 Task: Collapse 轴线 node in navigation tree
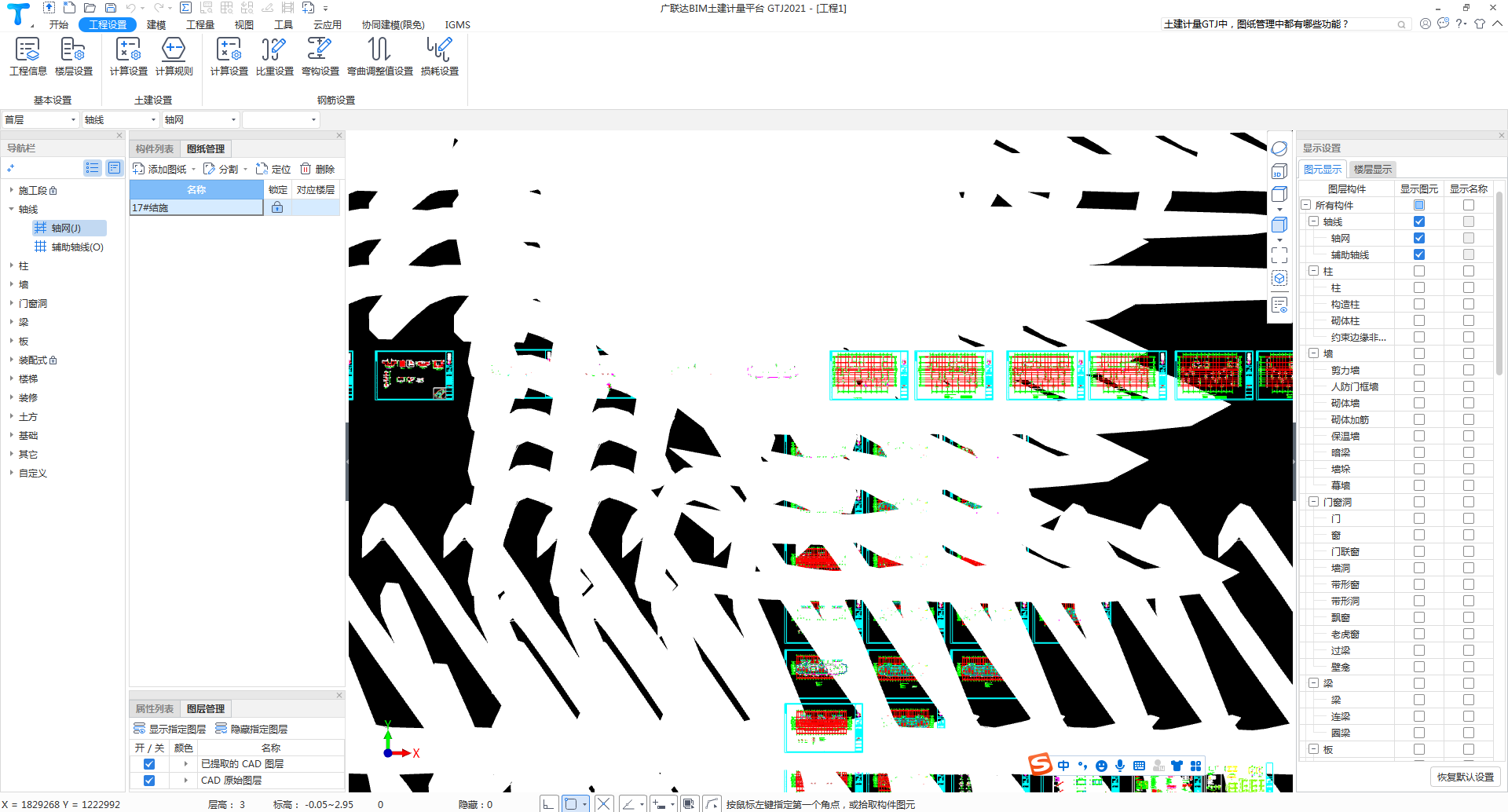[11, 209]
